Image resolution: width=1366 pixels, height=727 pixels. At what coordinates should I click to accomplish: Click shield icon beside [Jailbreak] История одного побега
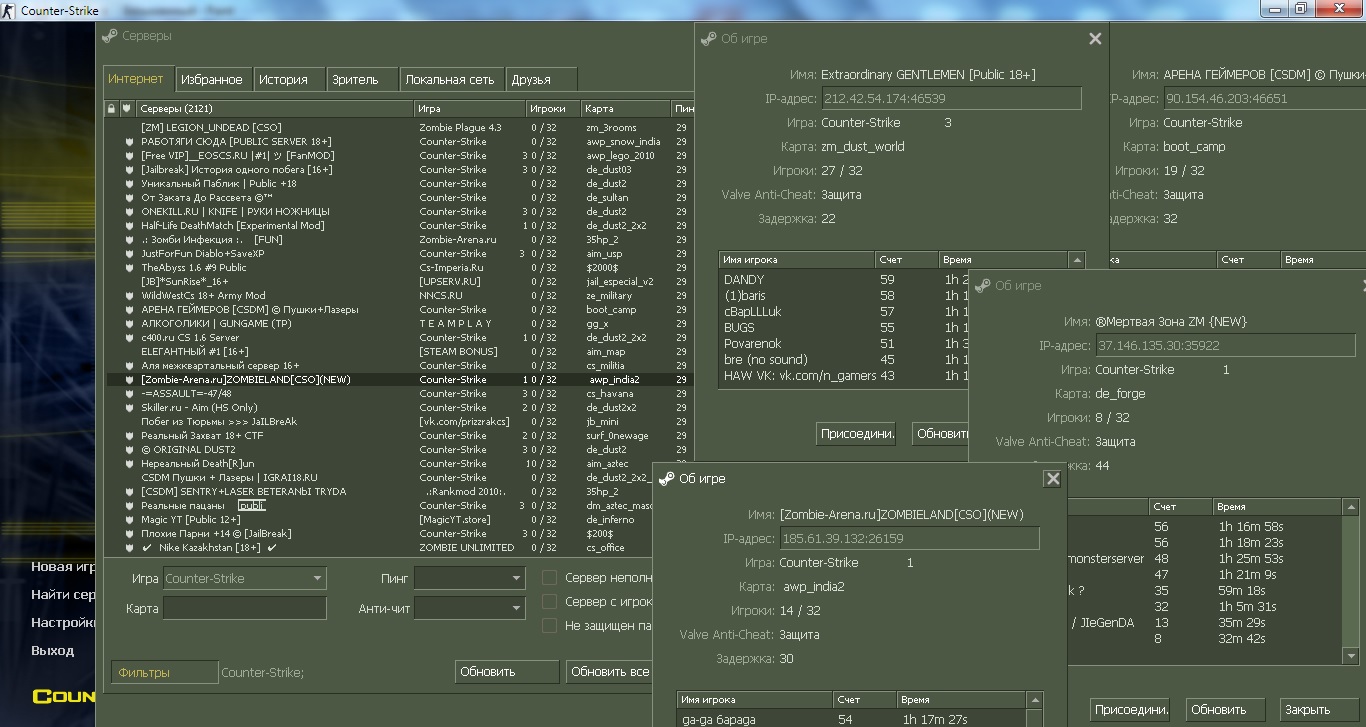[129, 170]
